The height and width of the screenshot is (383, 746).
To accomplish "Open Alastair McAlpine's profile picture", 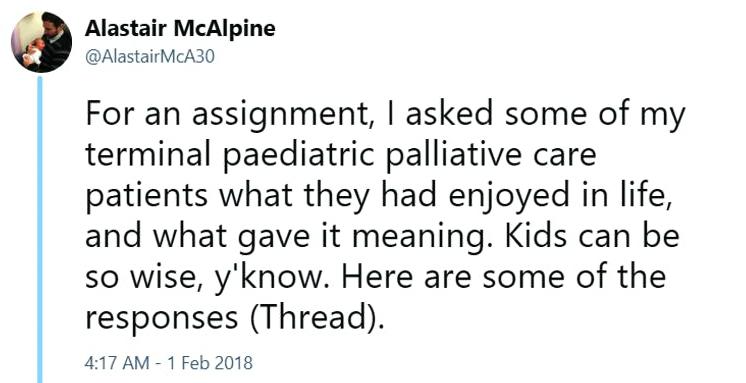I will [x=41, y=42].
